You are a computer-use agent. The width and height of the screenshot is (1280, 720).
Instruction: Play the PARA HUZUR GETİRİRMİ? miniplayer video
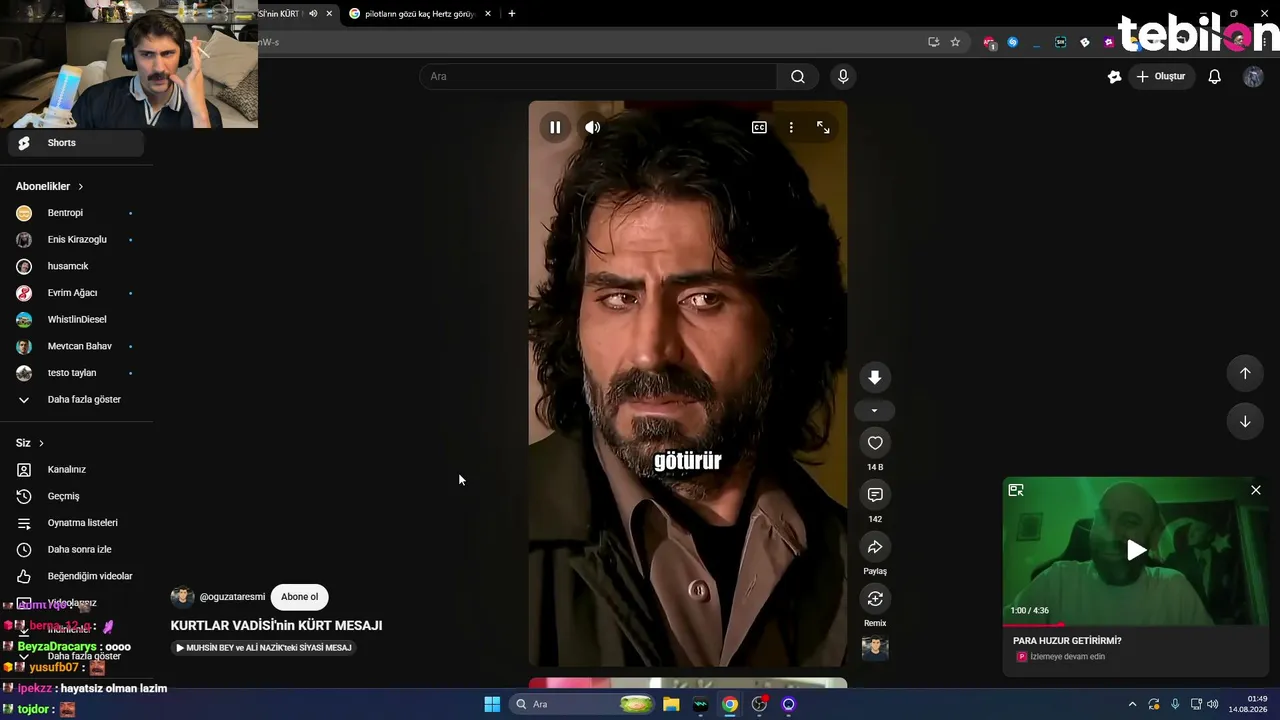(1137, 550)
